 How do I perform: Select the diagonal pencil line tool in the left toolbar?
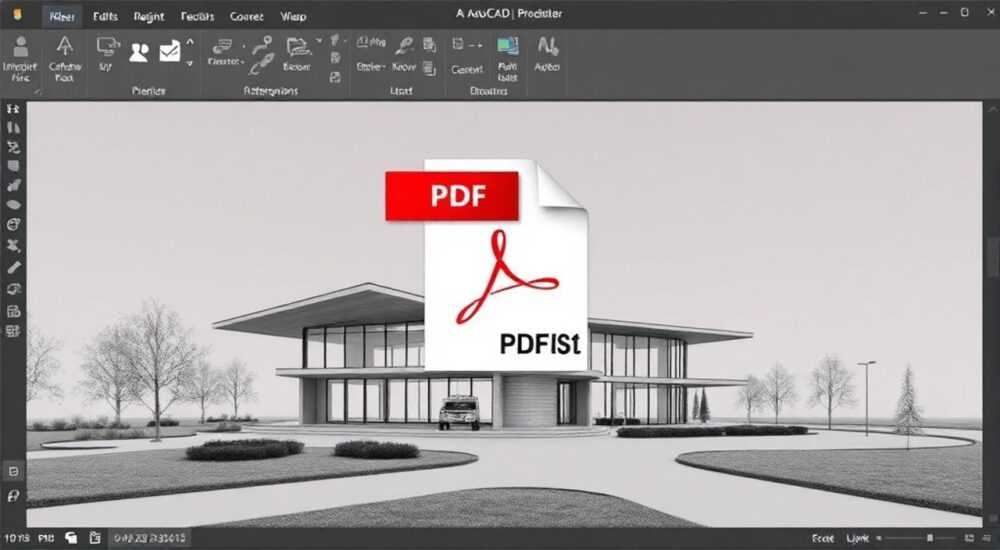(x=13, y=267)
